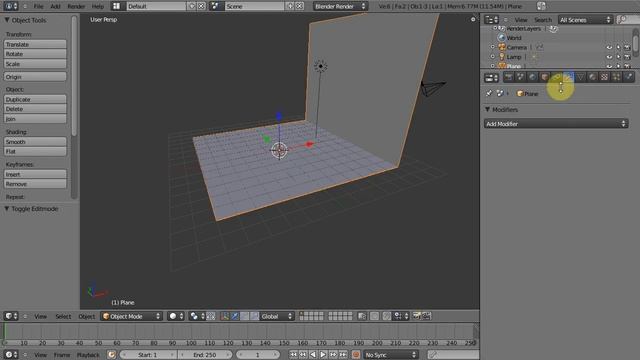Open the Object Mode dropdown

click(x=131, y=316)
